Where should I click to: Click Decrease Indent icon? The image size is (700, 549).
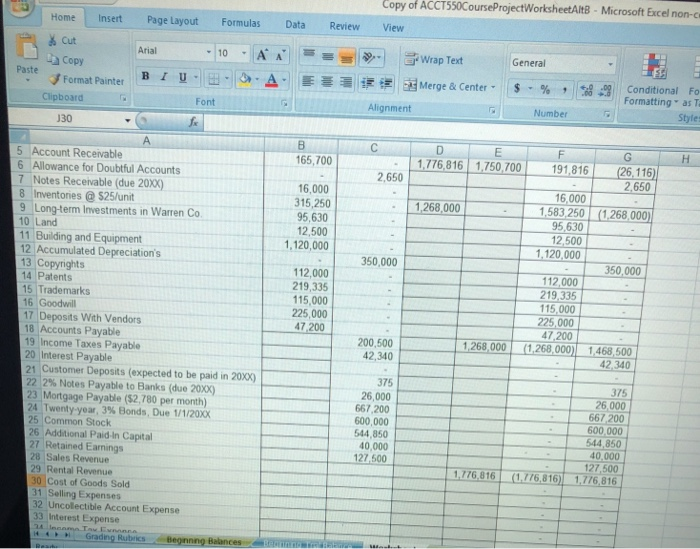tap(367, 83)
